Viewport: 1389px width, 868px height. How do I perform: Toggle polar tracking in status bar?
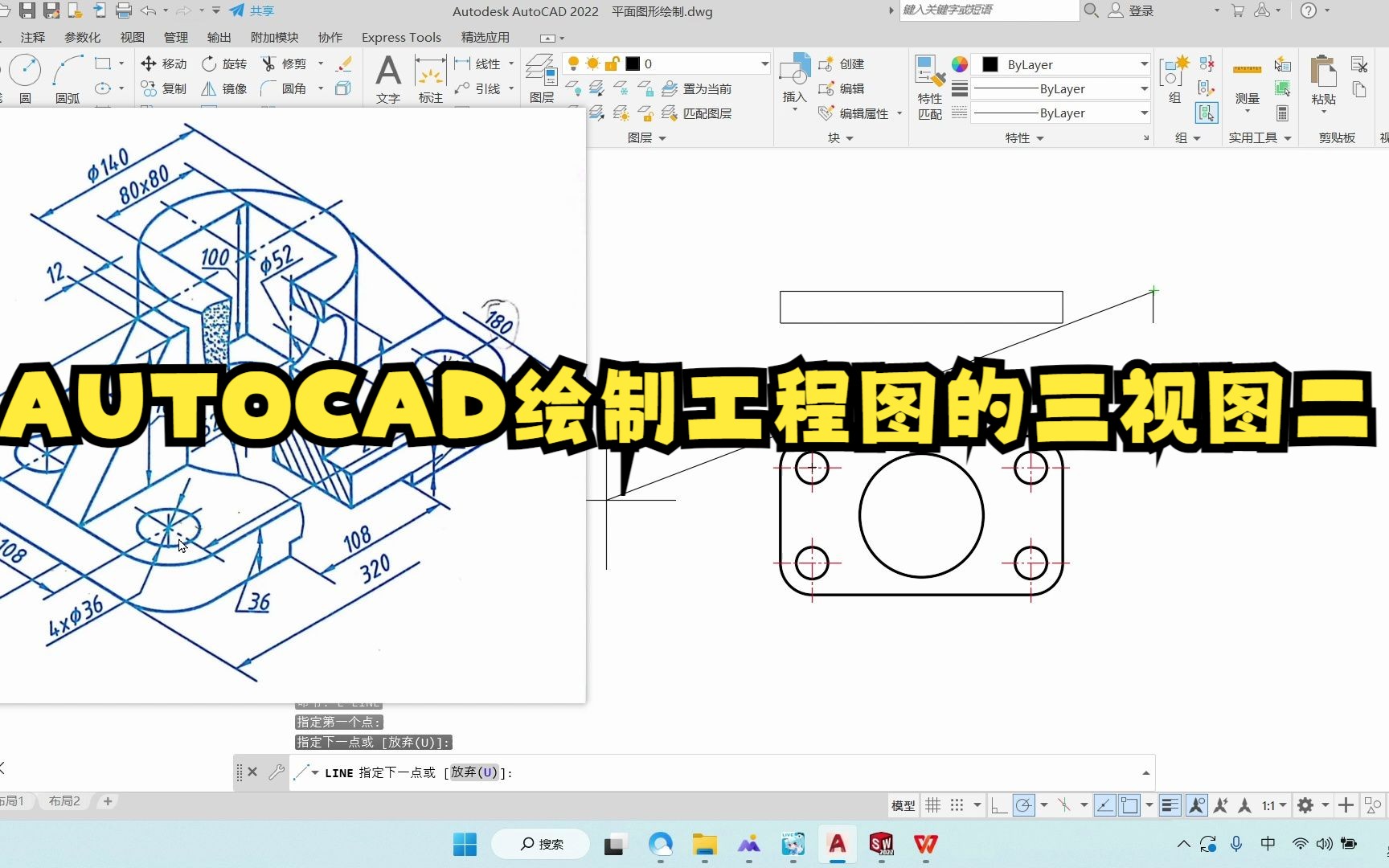coord(1023,805)
